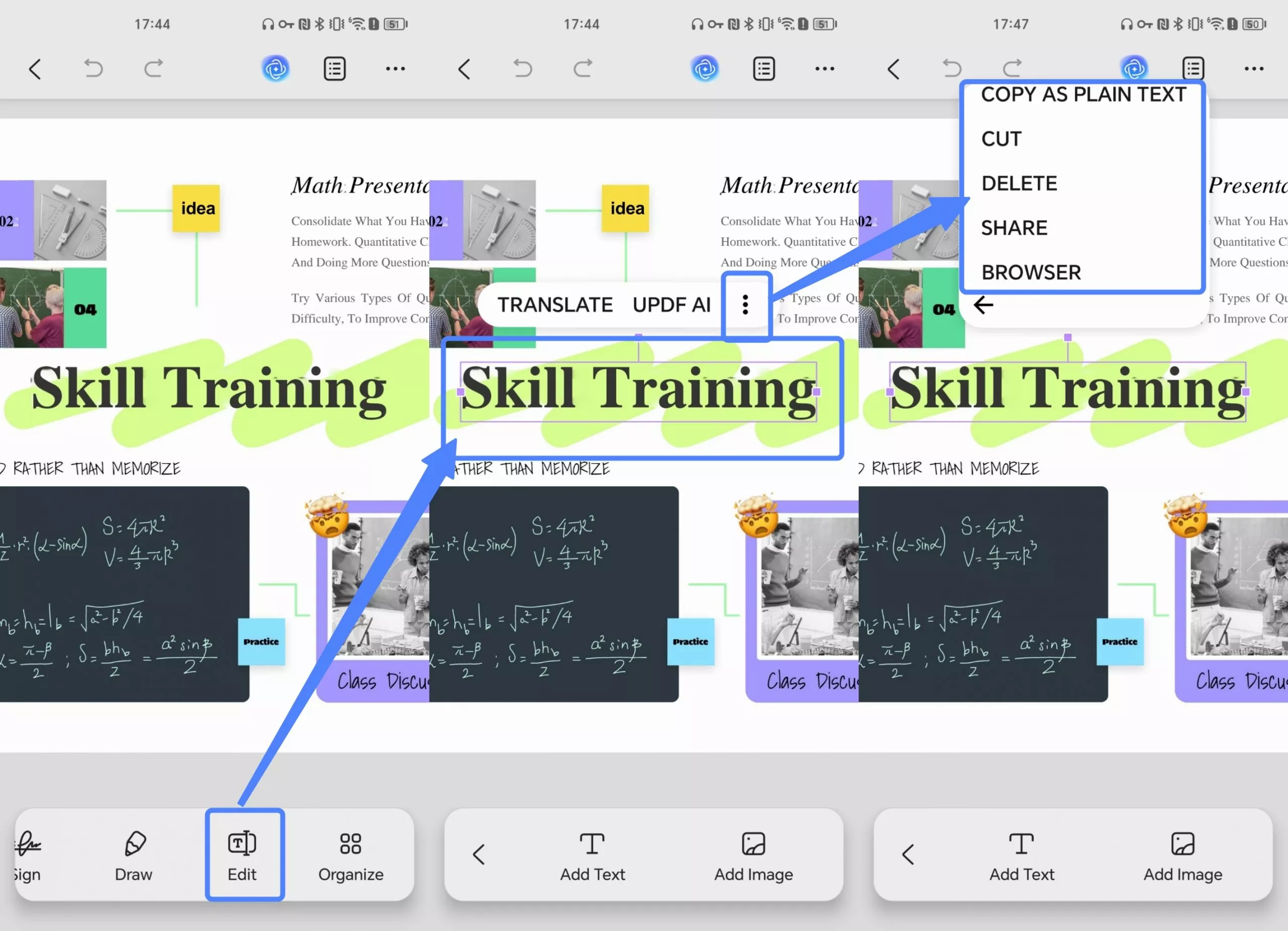
Task: Activate the Edit mode button
Action: [x=243, y=855]
